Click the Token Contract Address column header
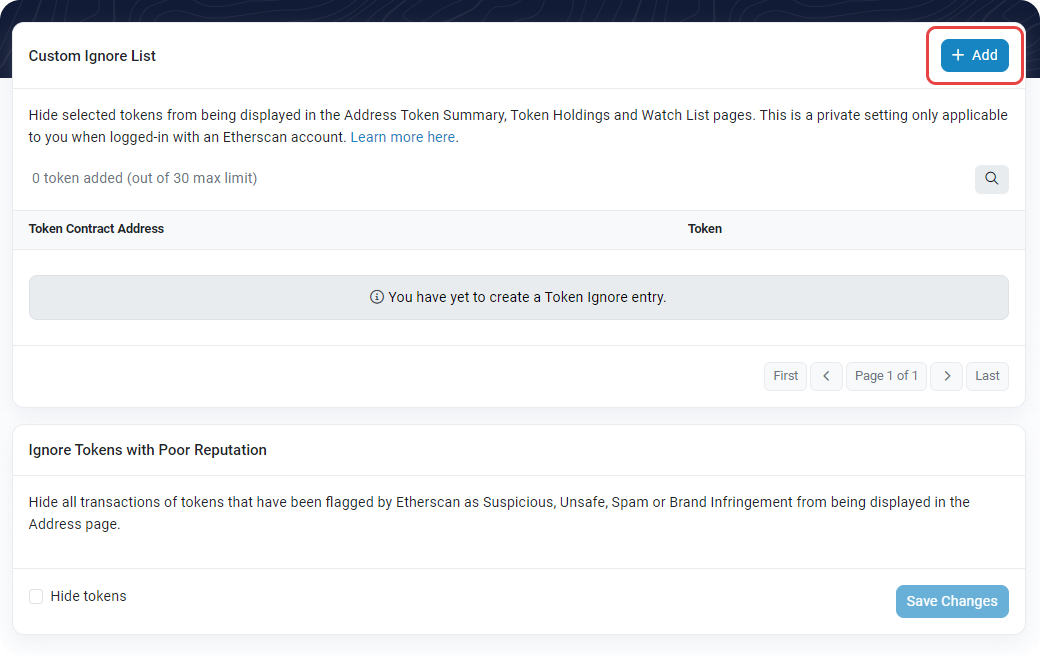1040x655 pixels. (x=96, y=229)
